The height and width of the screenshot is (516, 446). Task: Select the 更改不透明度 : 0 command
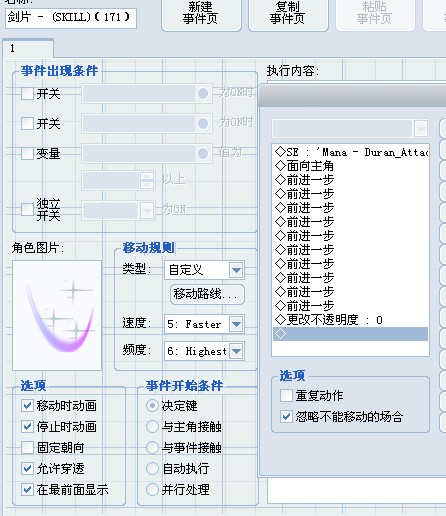pyautogui.click(x=350, y=320)
